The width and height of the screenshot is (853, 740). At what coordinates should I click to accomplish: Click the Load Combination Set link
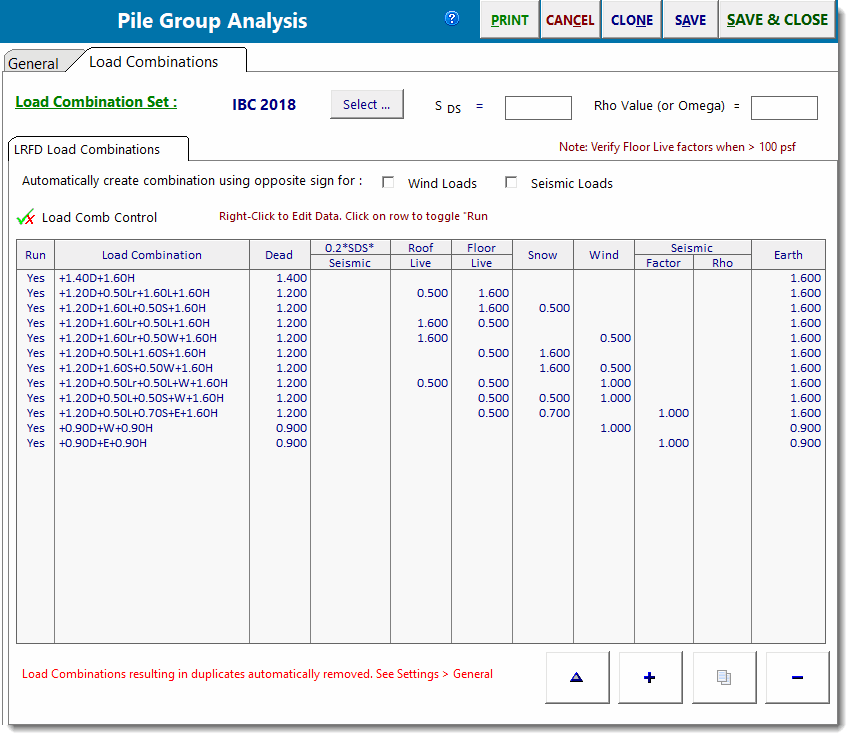coord(96,102)
